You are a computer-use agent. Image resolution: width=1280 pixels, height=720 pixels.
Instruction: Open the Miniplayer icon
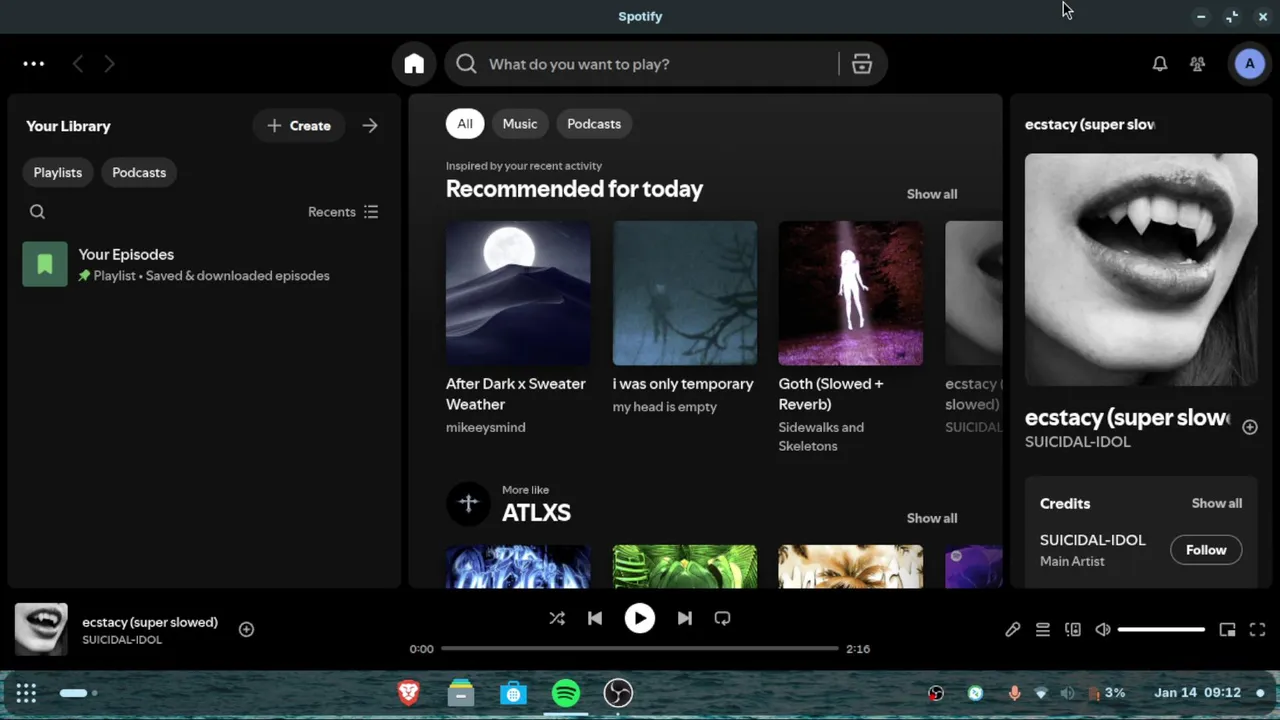coord(1227,629)
